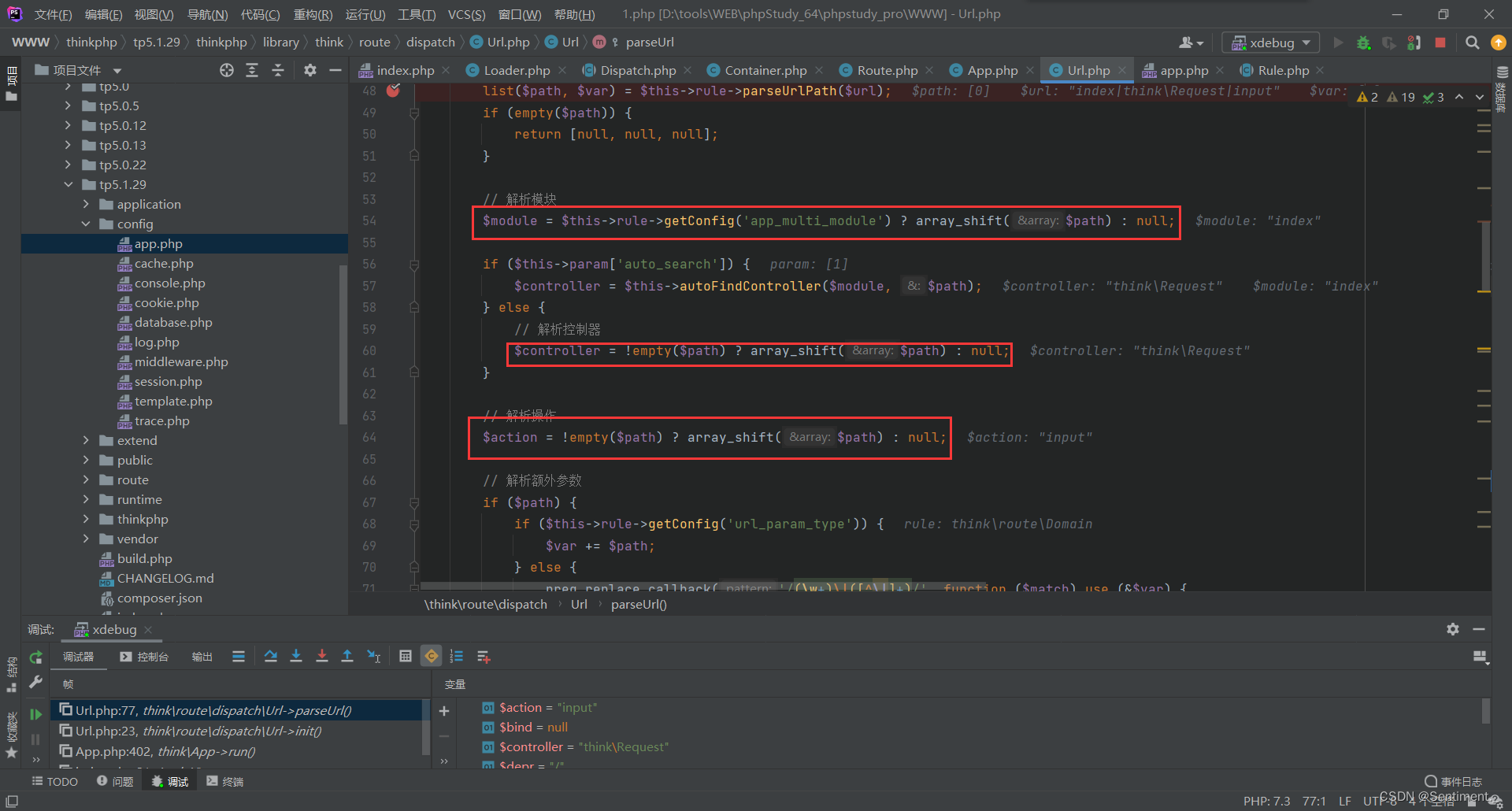Open the 终端 terminal tool window
The height and width of the screenshot is (811, 1512).
[x=225, y=781]
